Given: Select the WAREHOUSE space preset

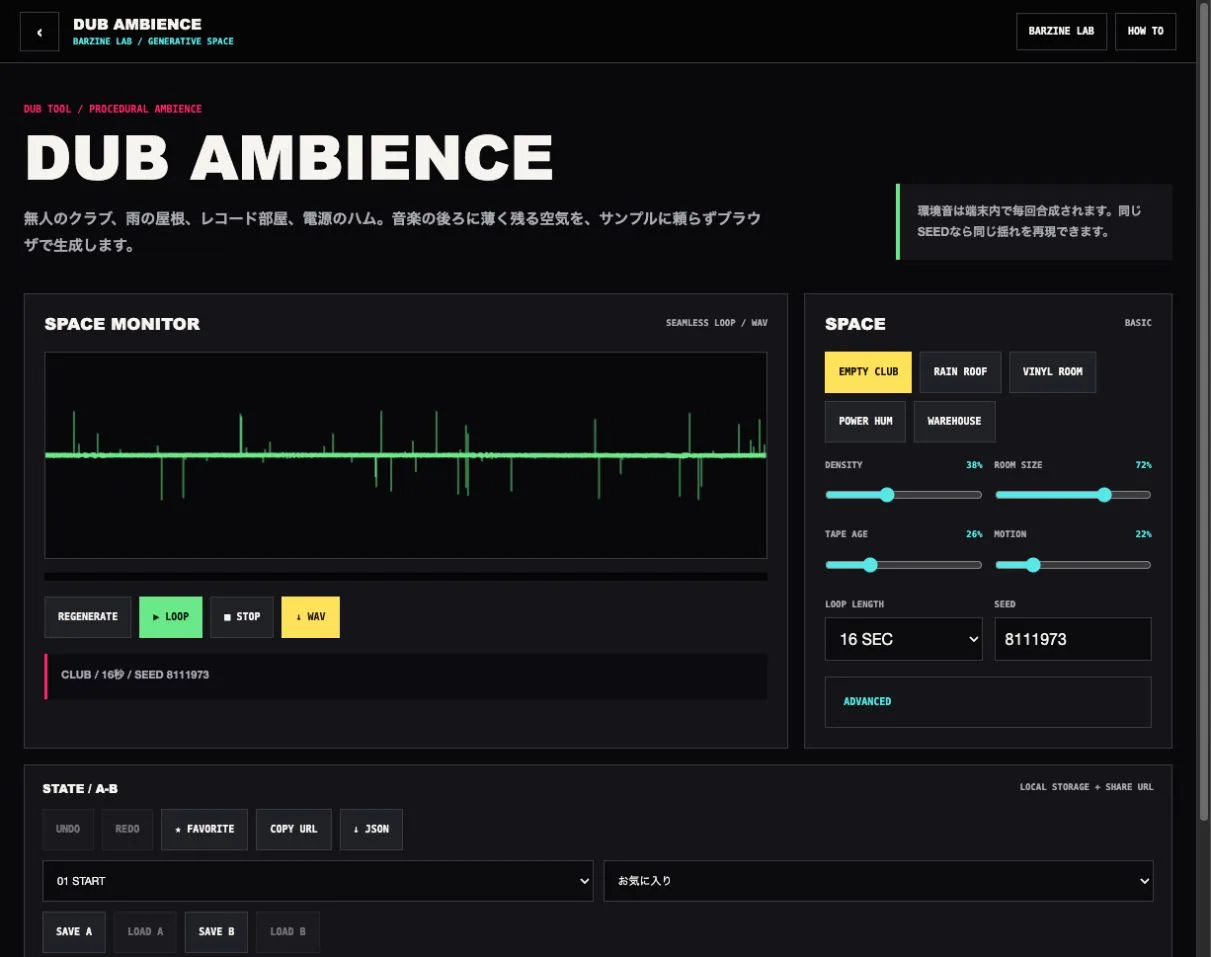Looking at the screenshot, I should (954, 421).
